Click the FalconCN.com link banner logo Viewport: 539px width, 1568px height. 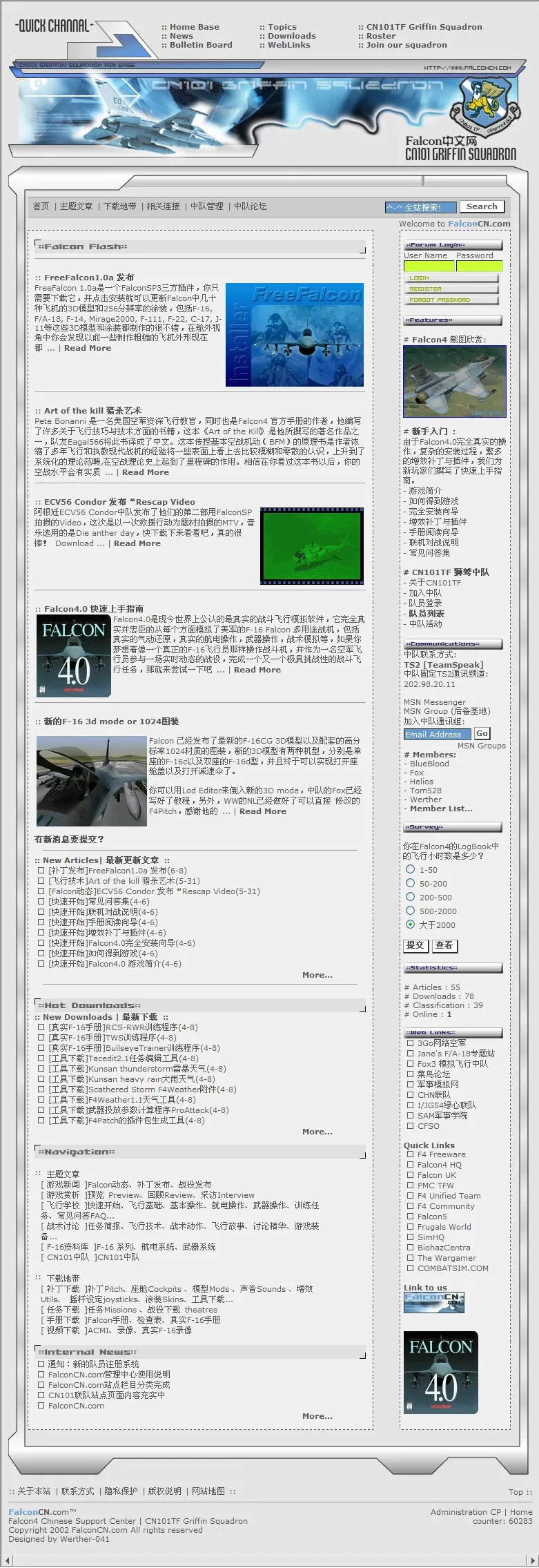click(x=434, y=1302)
